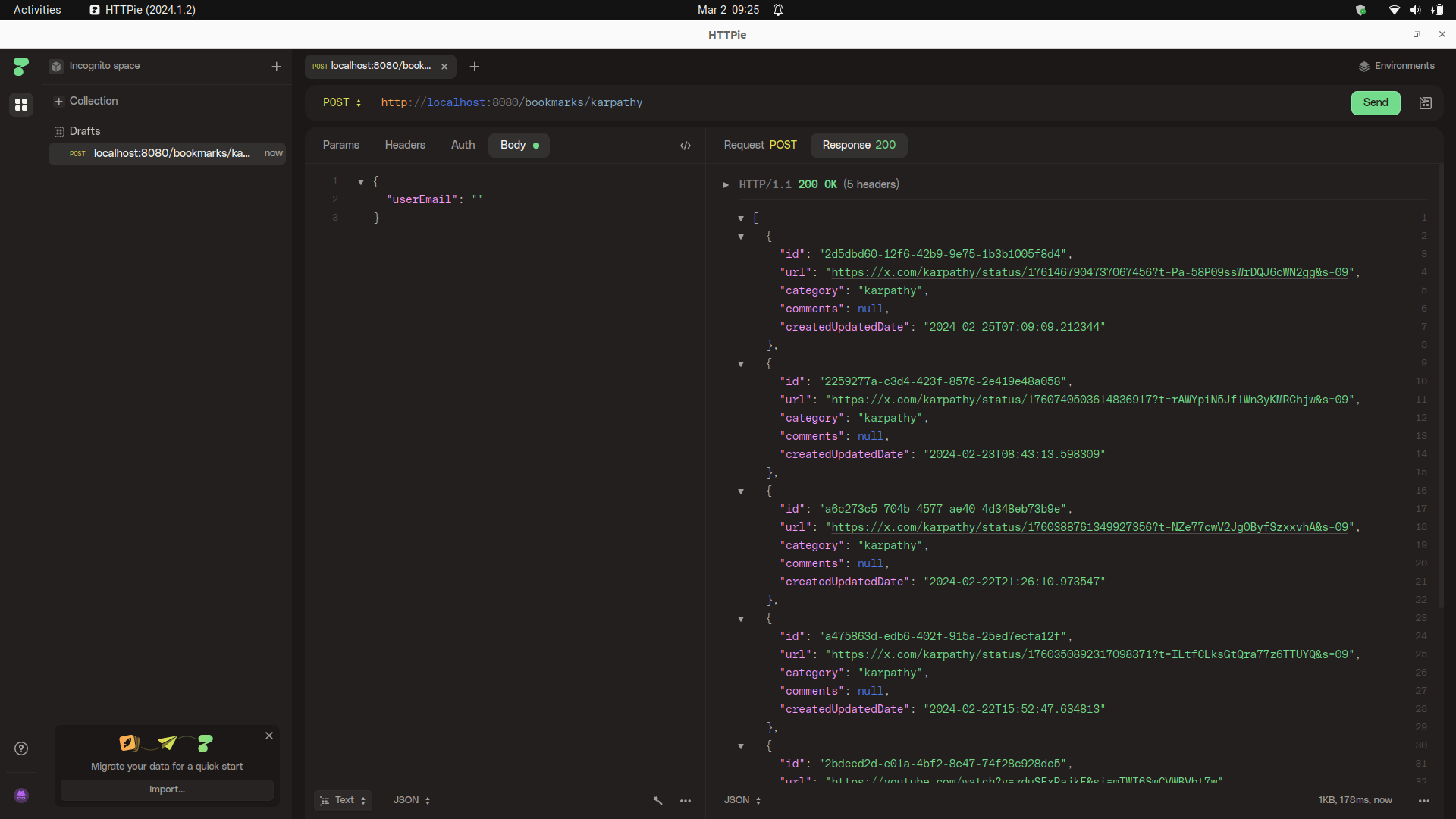Collapse the object with id a475863d

741,619
